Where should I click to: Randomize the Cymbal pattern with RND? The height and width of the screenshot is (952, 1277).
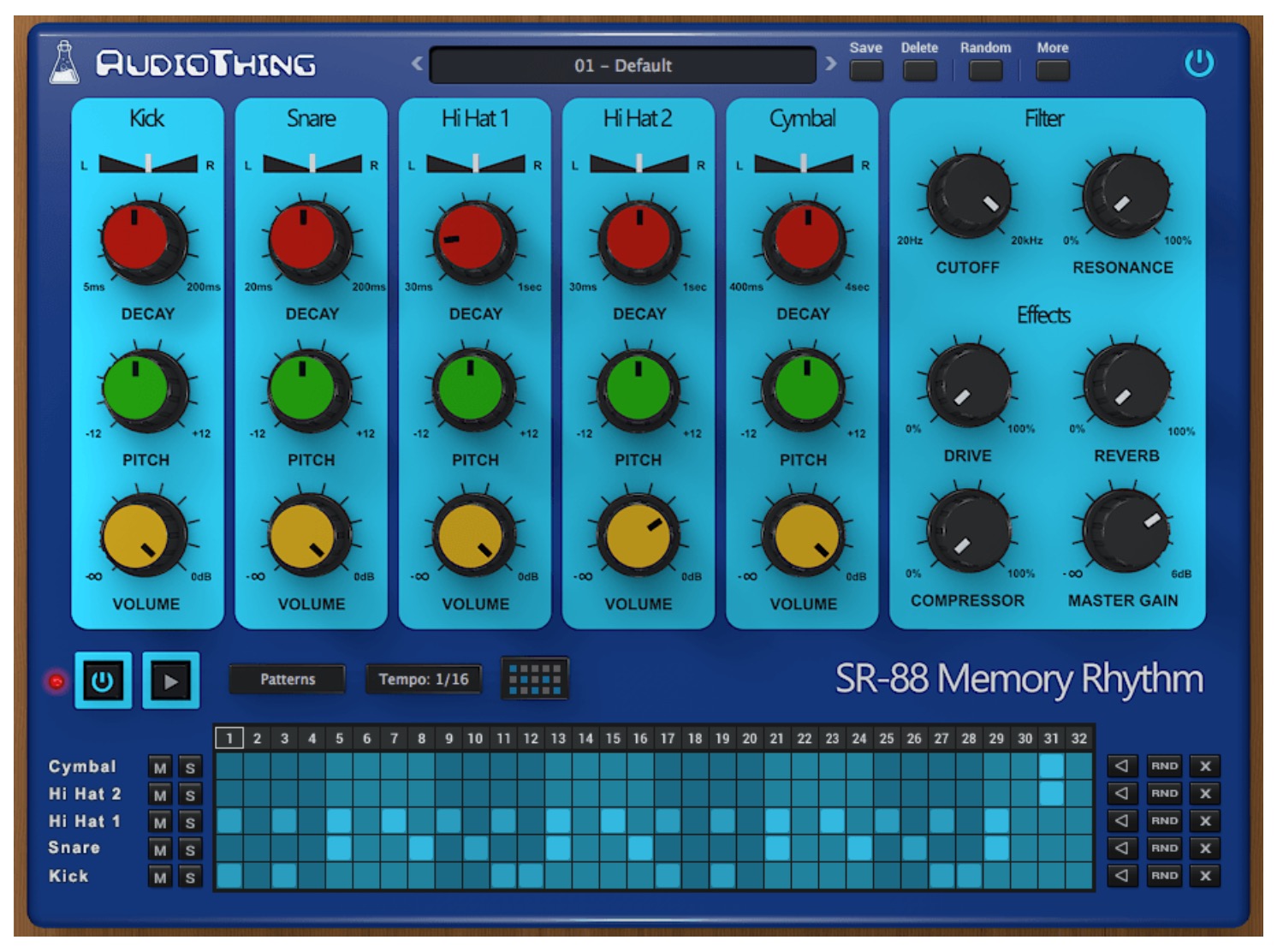click(1164, 766)
